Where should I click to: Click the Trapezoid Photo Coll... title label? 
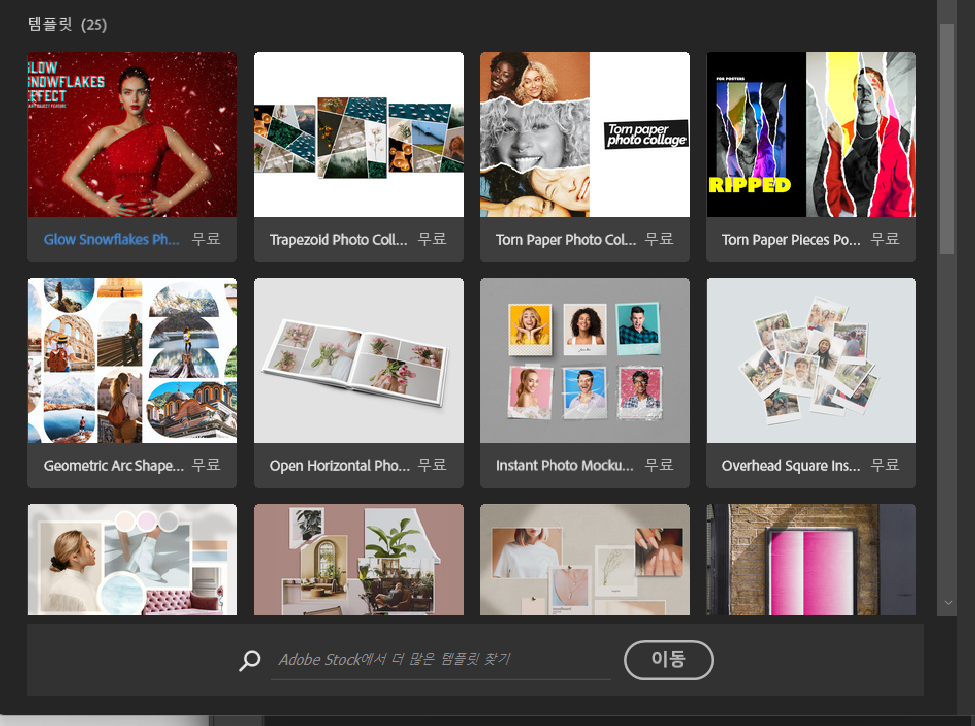[339, 240]
